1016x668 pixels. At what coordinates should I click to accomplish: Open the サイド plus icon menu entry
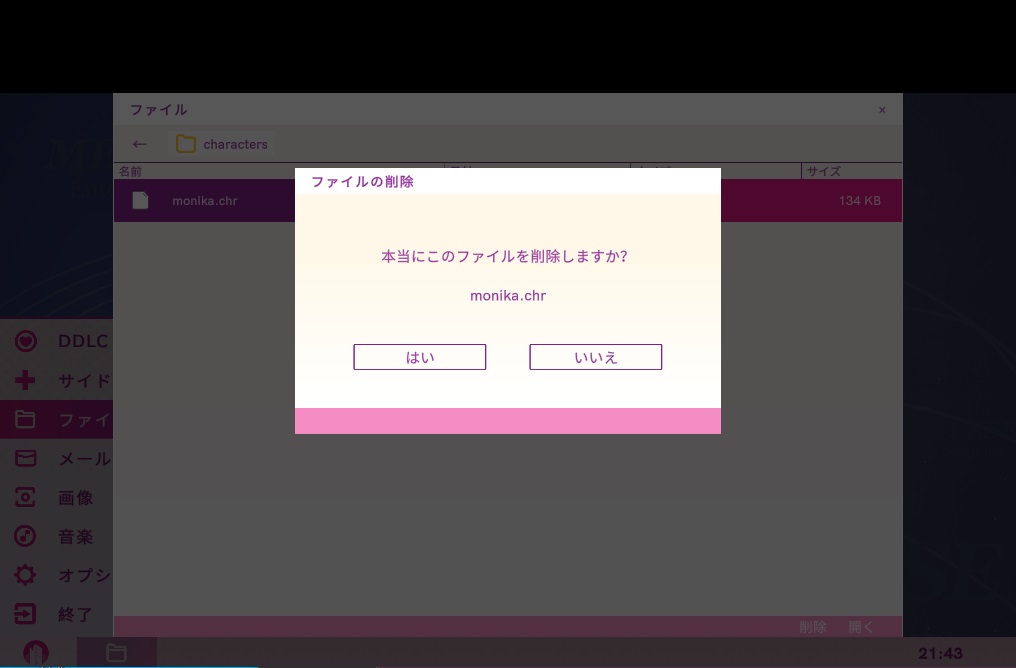[x=25, y=380]
